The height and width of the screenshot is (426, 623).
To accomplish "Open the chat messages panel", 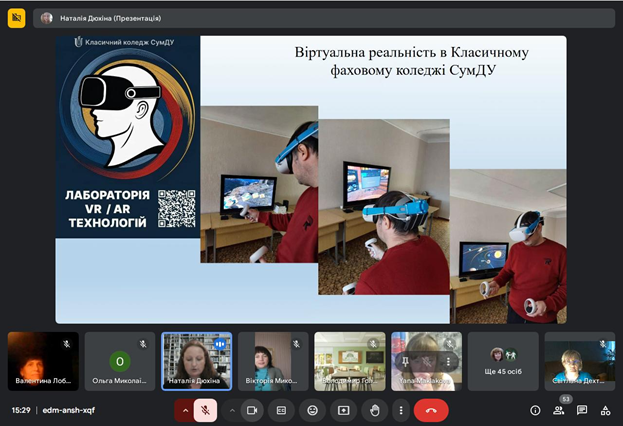I will (582, 410).
